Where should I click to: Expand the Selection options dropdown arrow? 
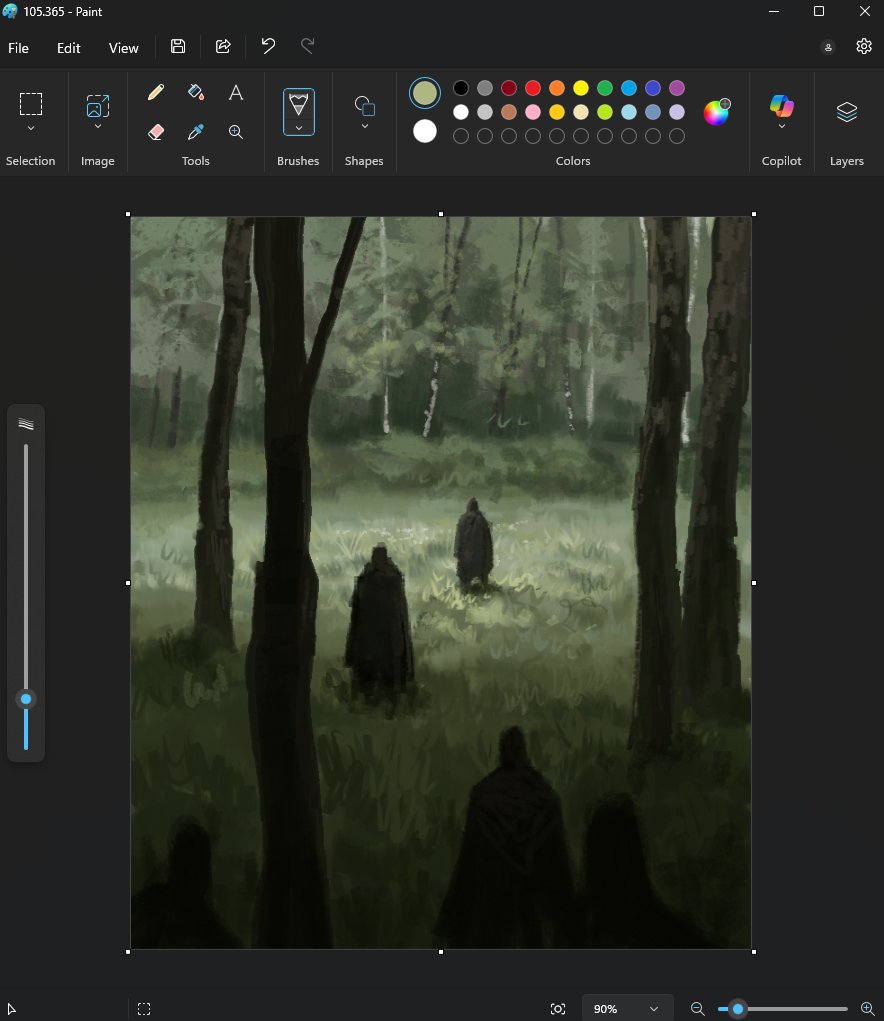(x=31, y=128)
